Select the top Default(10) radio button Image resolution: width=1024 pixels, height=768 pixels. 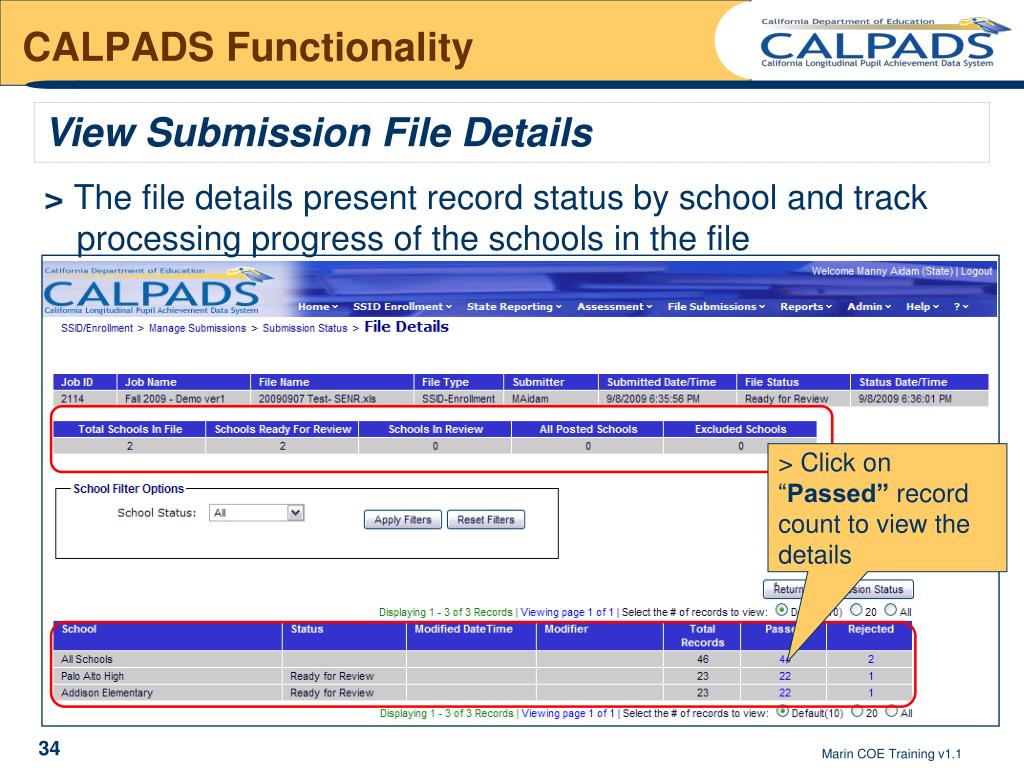(781, 610)
